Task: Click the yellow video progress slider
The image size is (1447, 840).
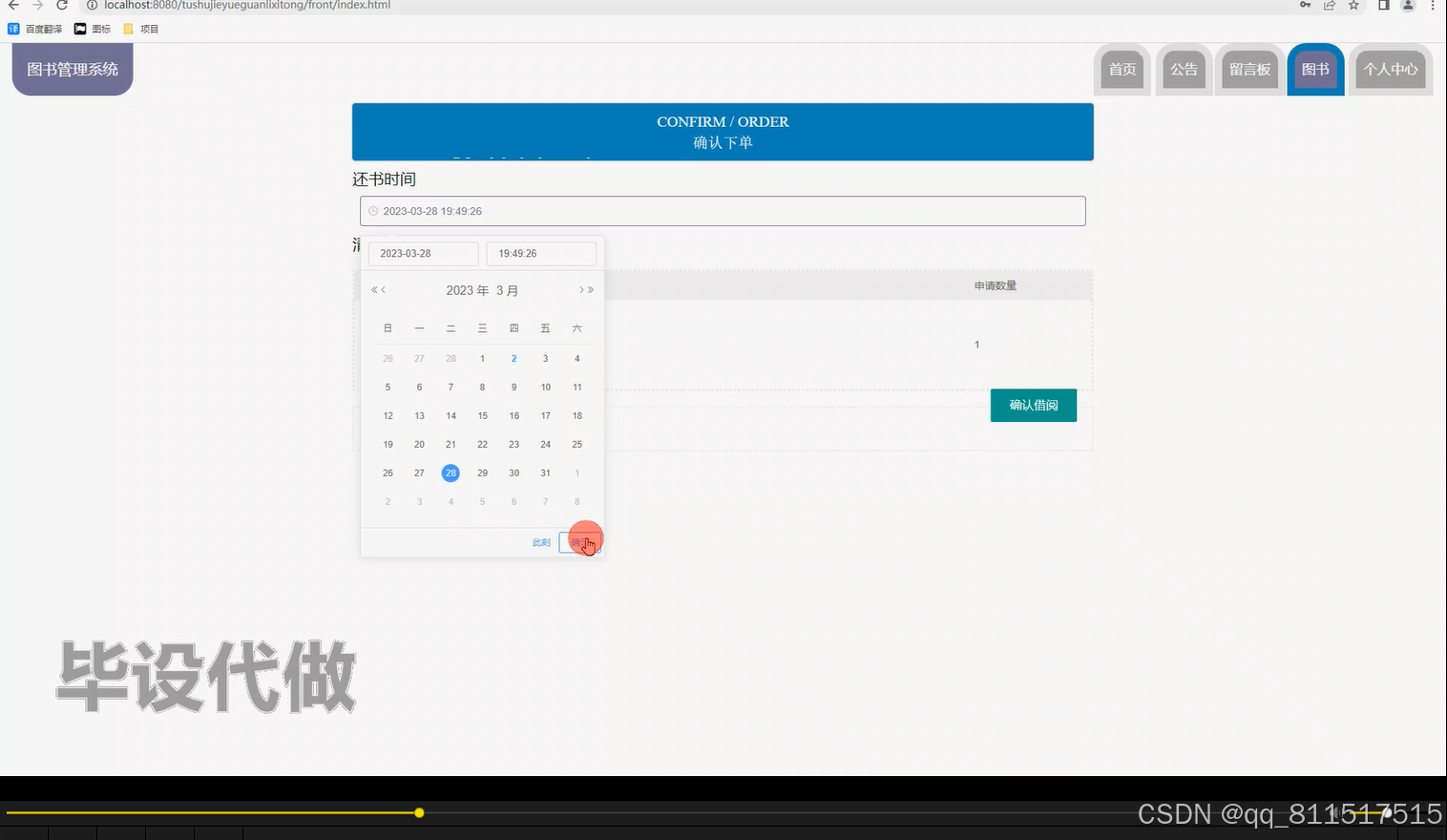Action: (x=420, y=812)
